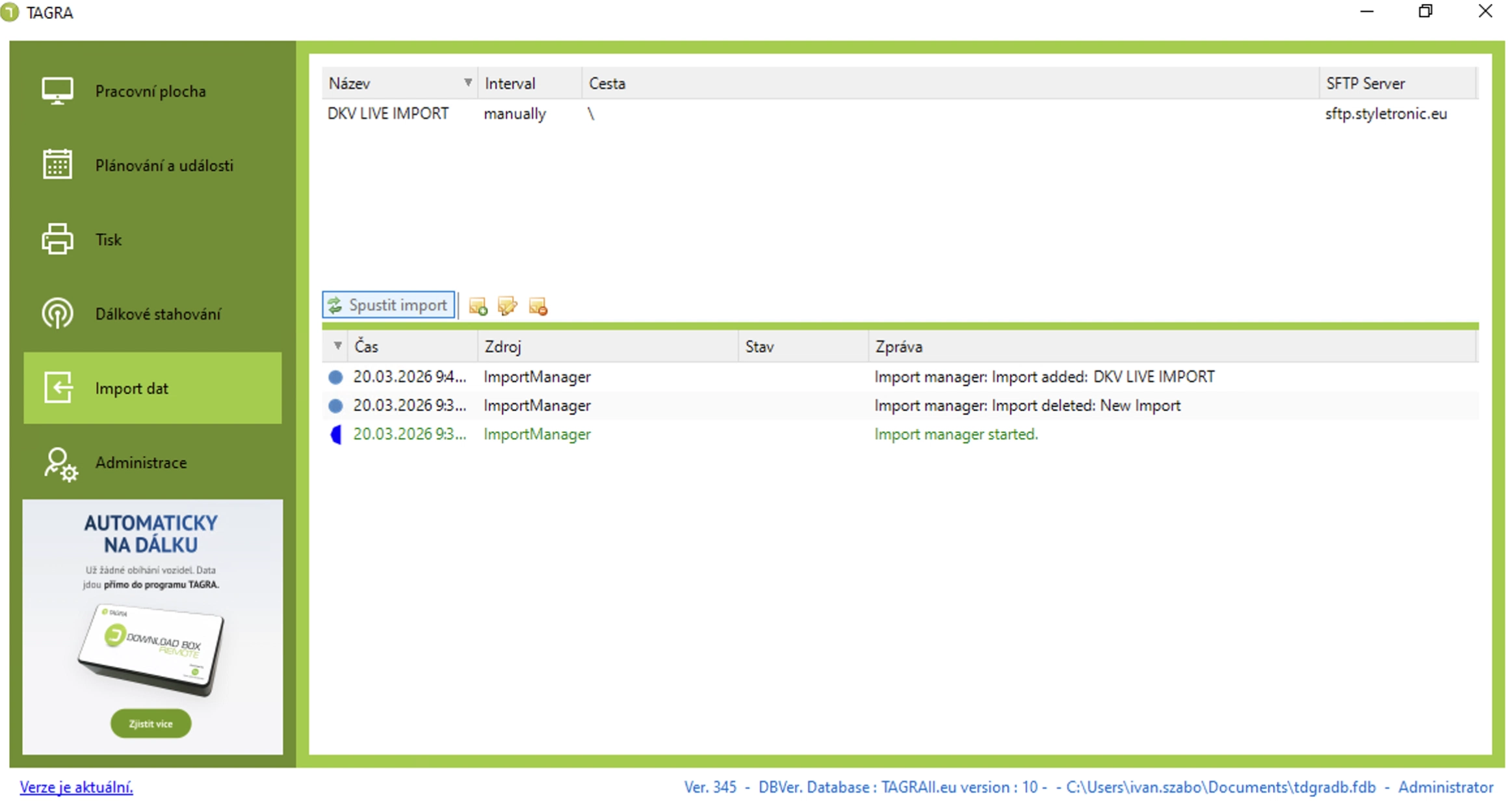Sort by the Cesta column header
Screen dimensions: 1512x810
pyautogui.click(x=950, y=83)
